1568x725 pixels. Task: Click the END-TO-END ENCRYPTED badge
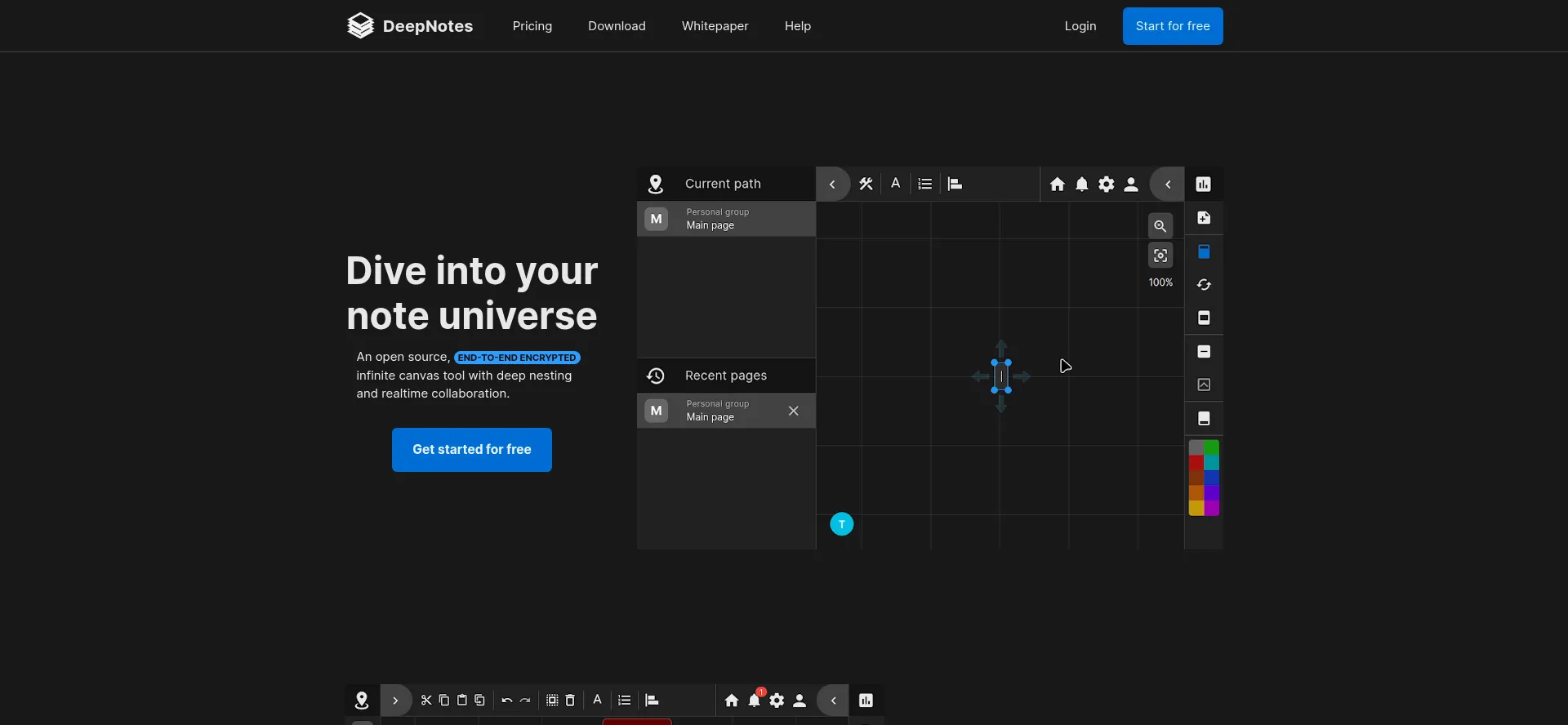[517, 358]
